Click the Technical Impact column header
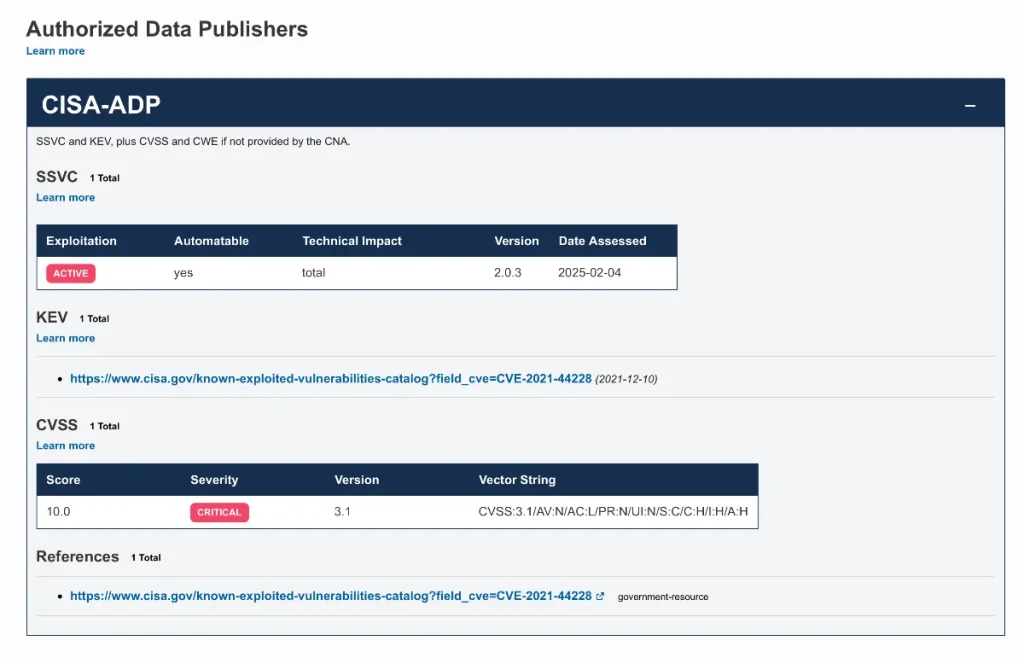Screen dimensions: 1024x658 (x=351, y=241)
